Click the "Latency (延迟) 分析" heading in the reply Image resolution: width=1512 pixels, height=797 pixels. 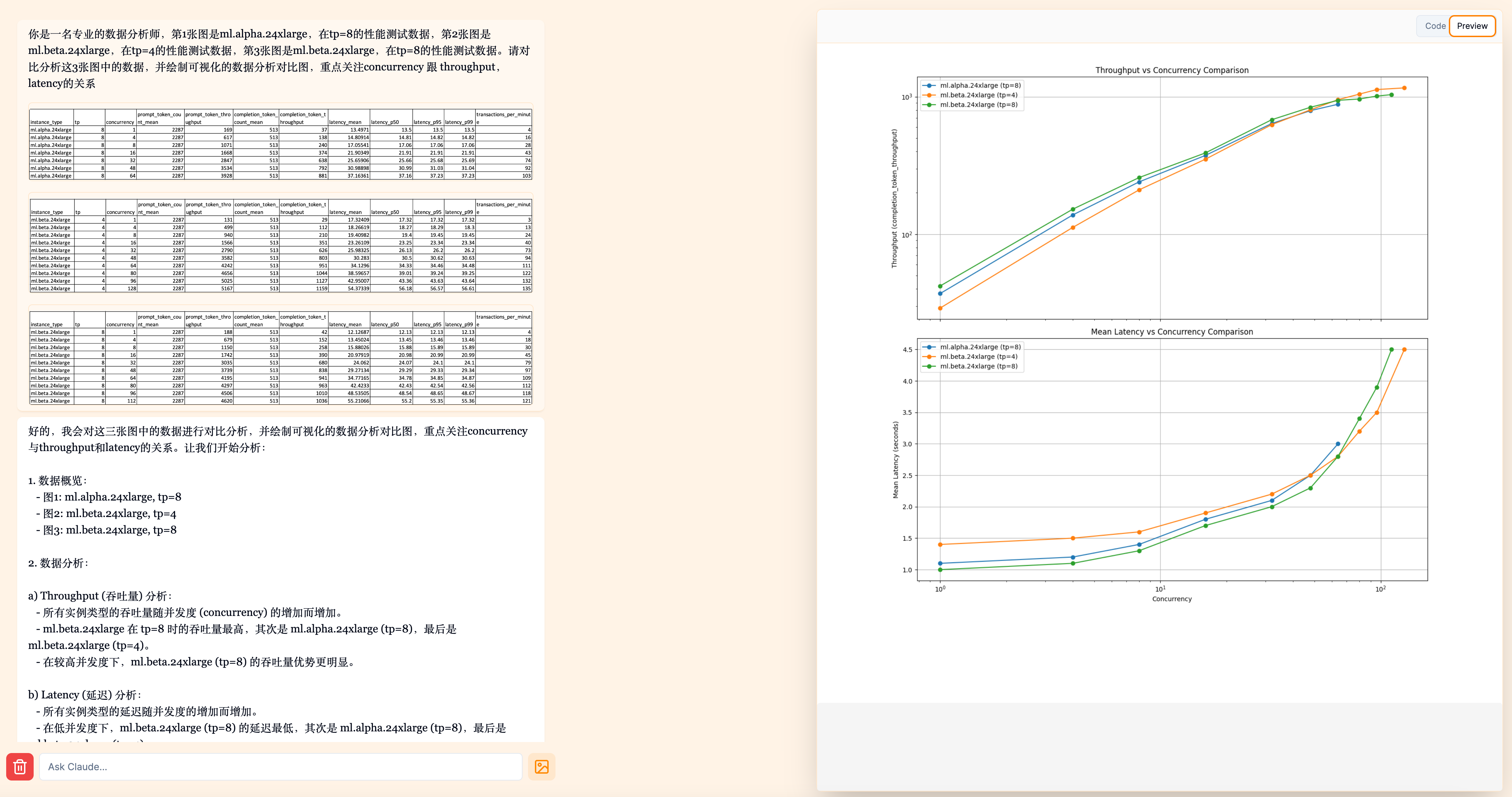tap(84, 695)
